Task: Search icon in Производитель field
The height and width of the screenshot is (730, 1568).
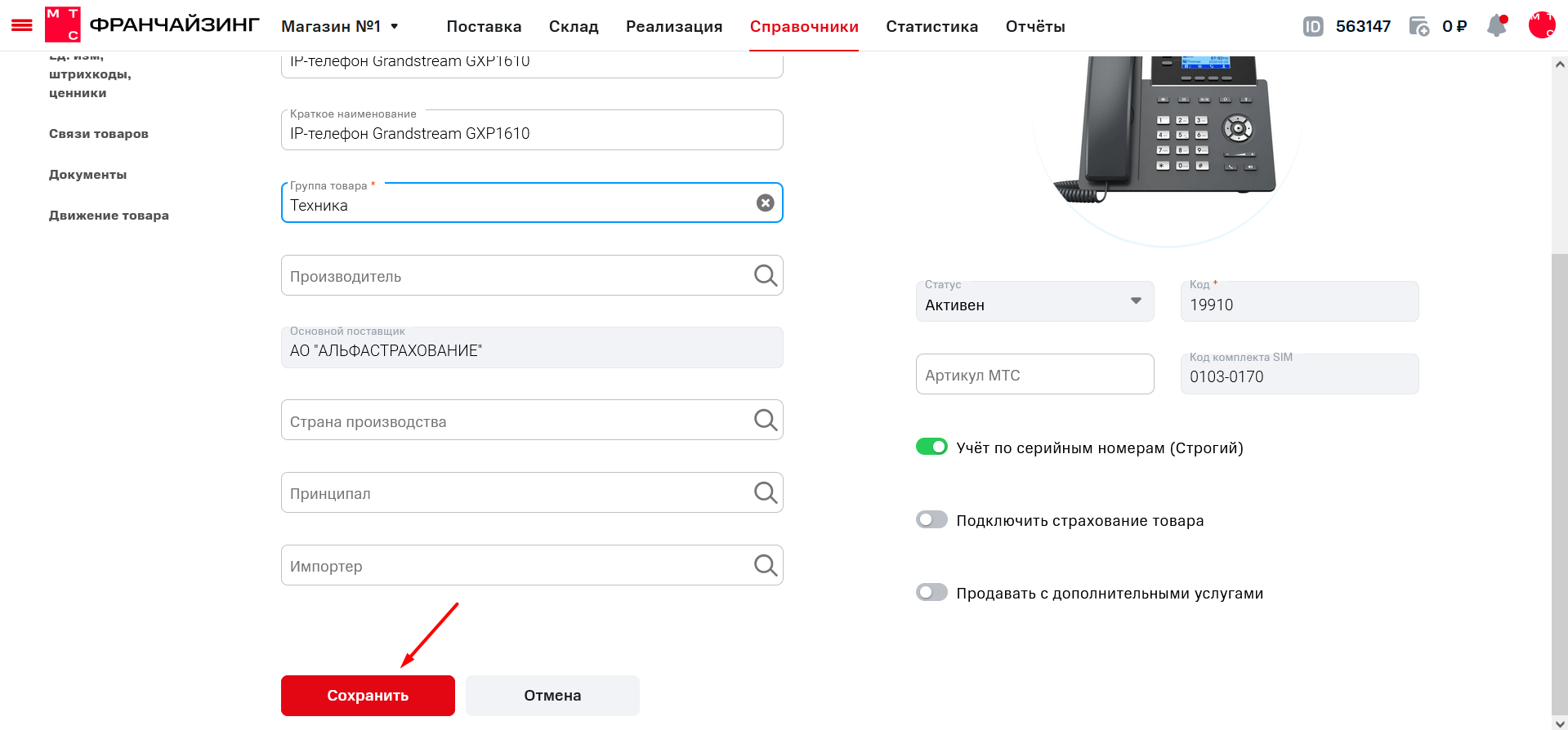Action: (x=765, y=275)
